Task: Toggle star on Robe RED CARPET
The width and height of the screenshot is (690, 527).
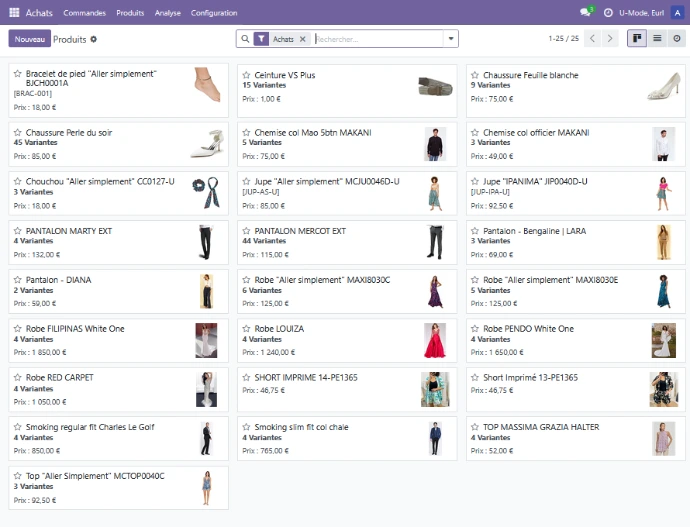Action: tap(18, 377)
